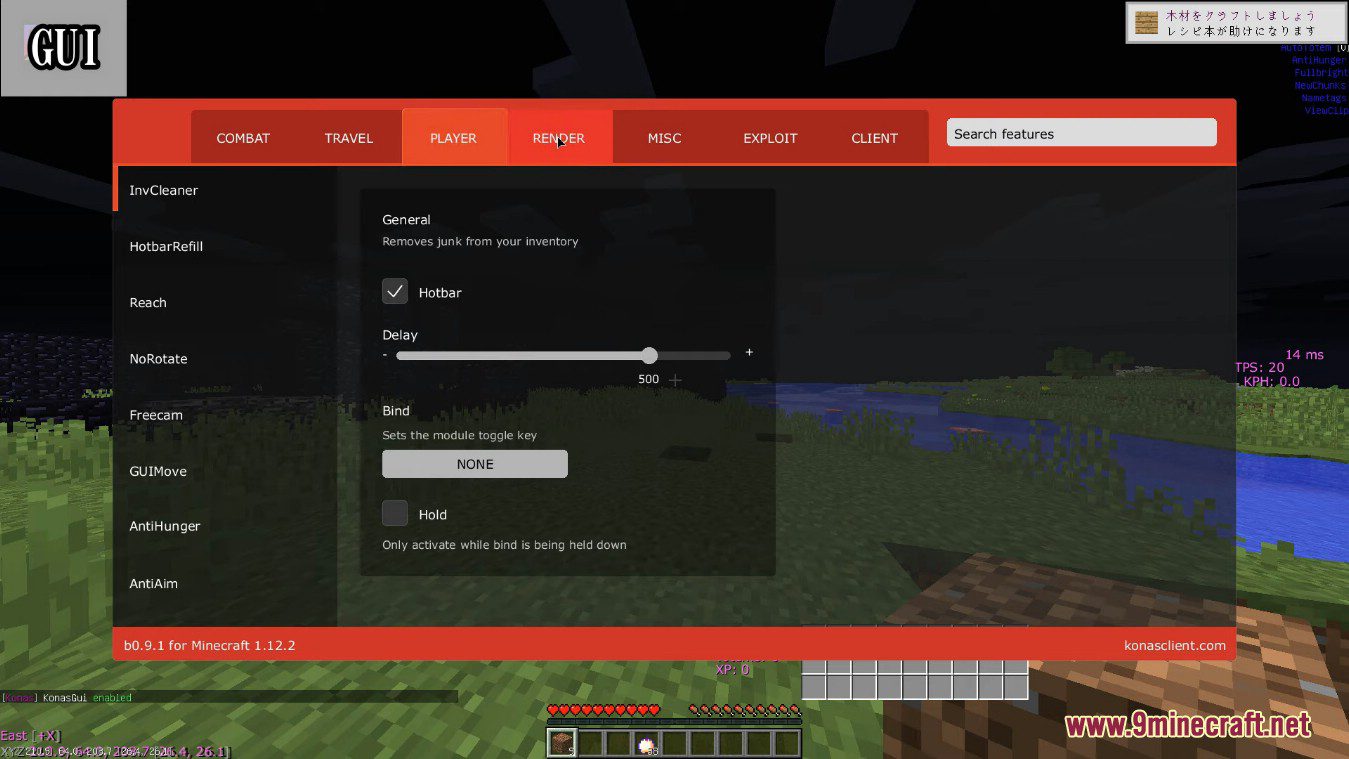Increase Delay with the plus icon

749,353
